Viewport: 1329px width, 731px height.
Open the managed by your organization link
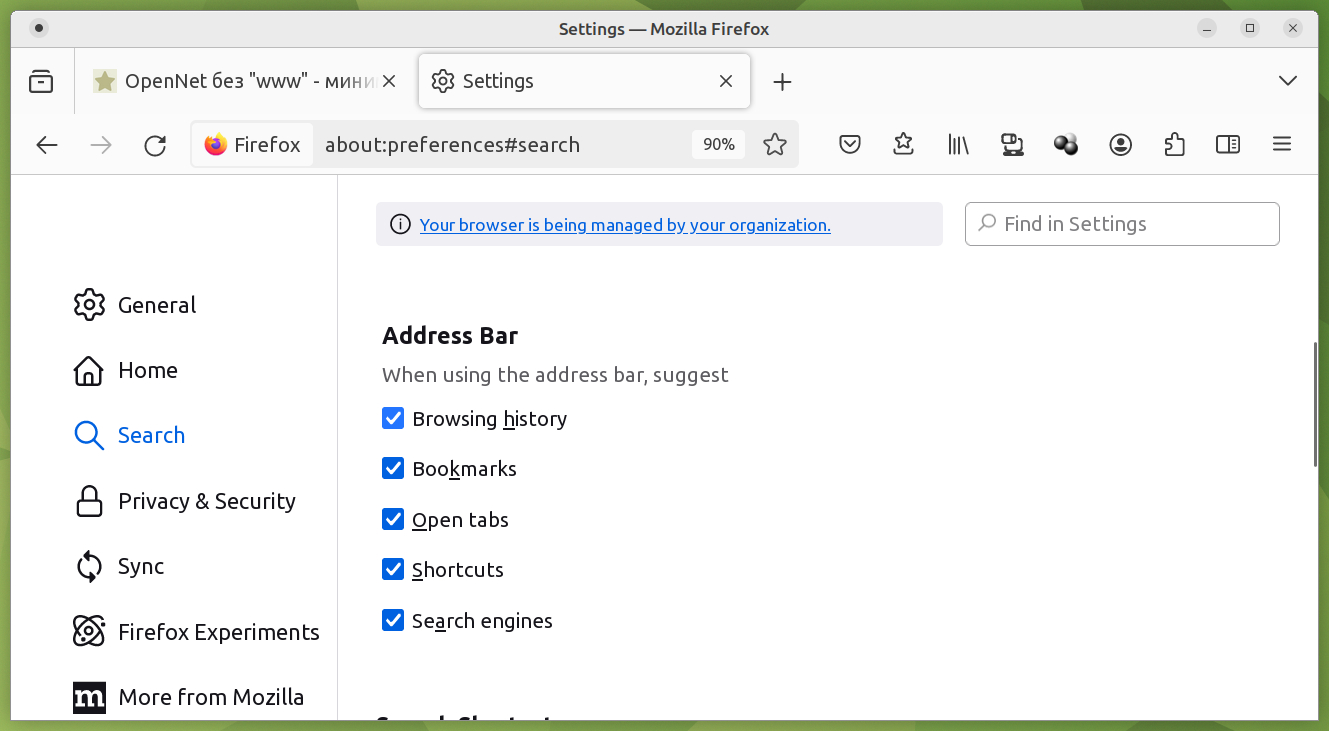click(625, 225)
